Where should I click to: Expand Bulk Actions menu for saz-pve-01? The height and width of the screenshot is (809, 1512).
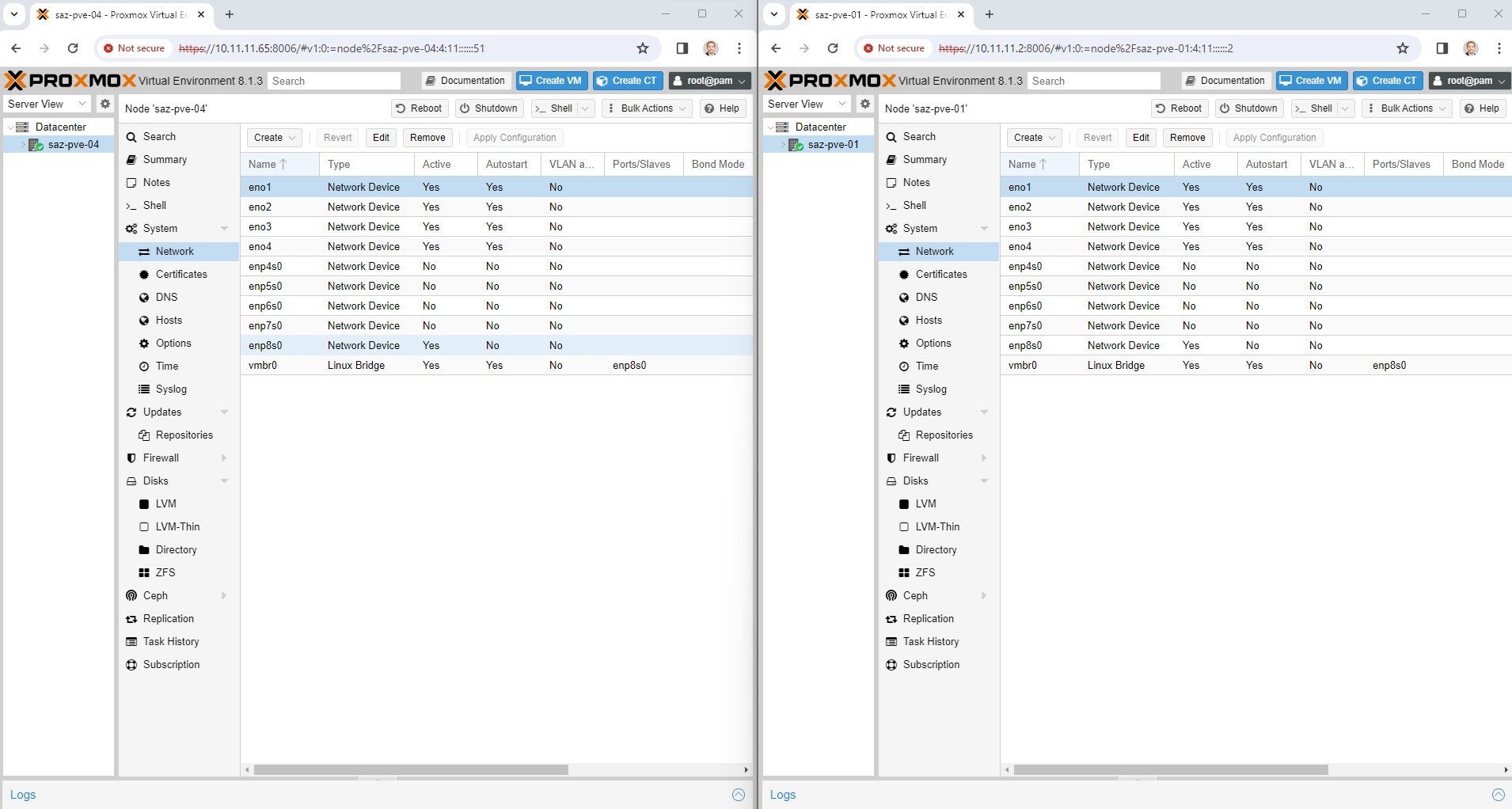point(1408,108)
